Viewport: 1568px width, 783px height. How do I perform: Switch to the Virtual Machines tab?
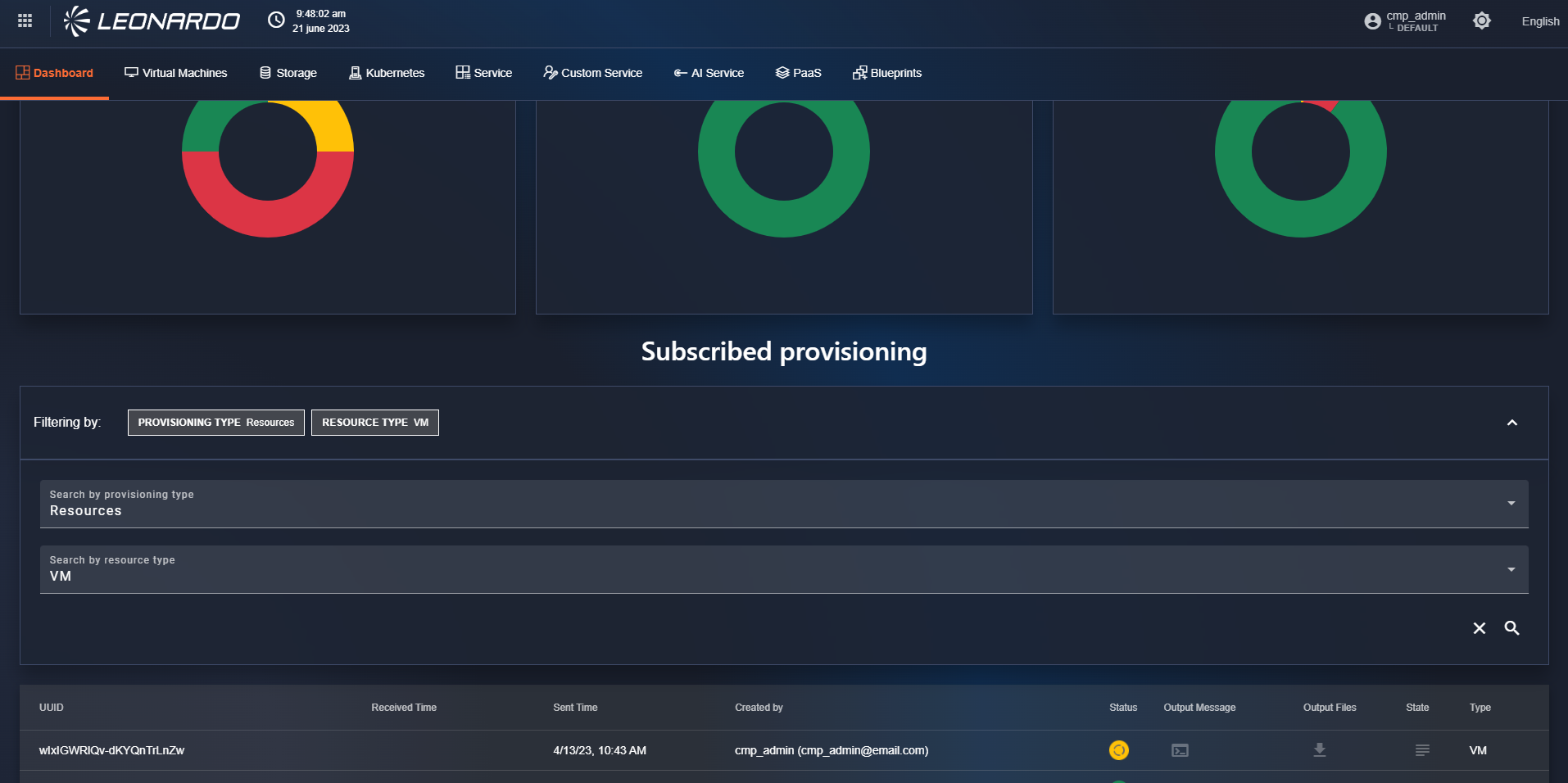coord(176,73)
